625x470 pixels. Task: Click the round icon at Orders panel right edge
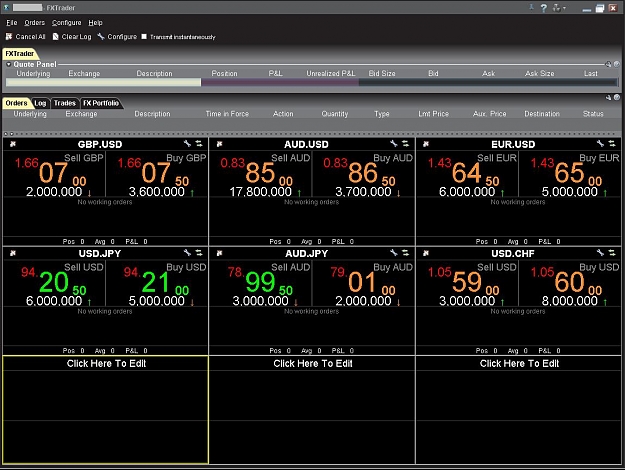pyautogui.click(x=617, y=97)
